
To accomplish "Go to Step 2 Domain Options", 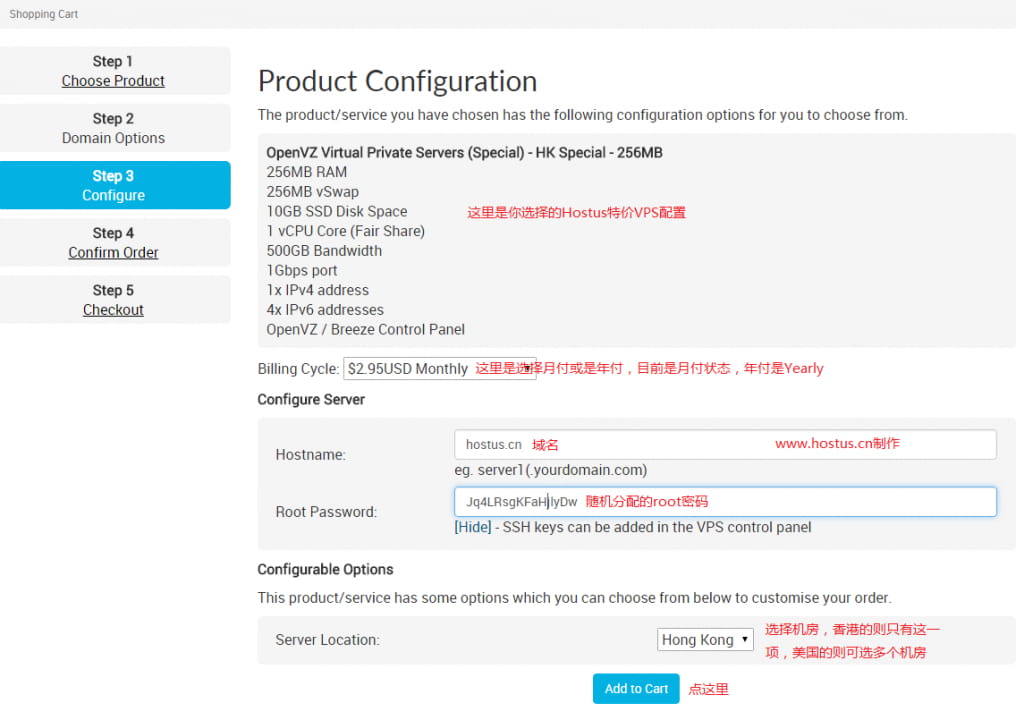I will [113, 128].
